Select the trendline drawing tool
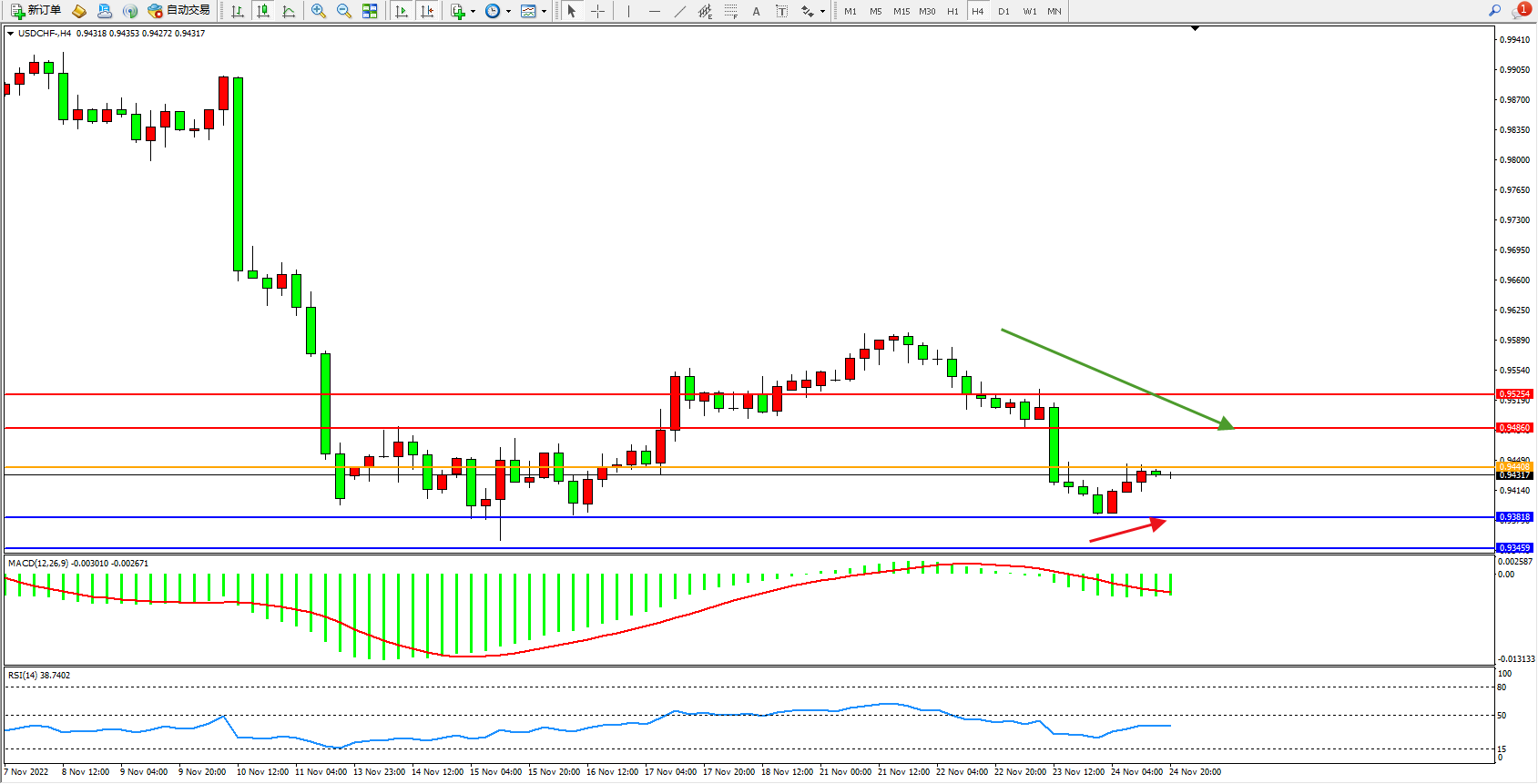 680,11
